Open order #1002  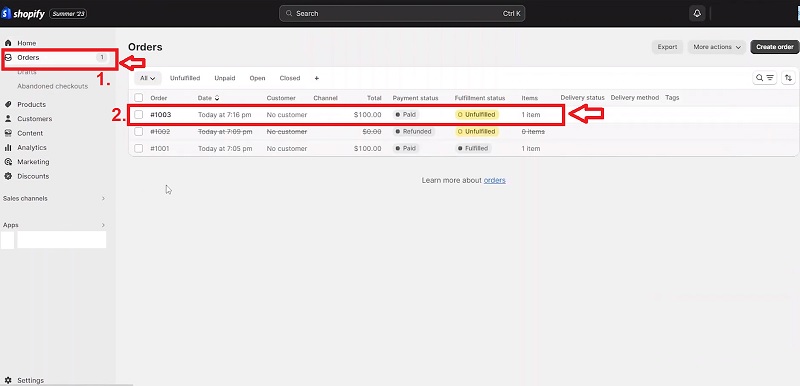pyautogui.click(x=160, y=132)
